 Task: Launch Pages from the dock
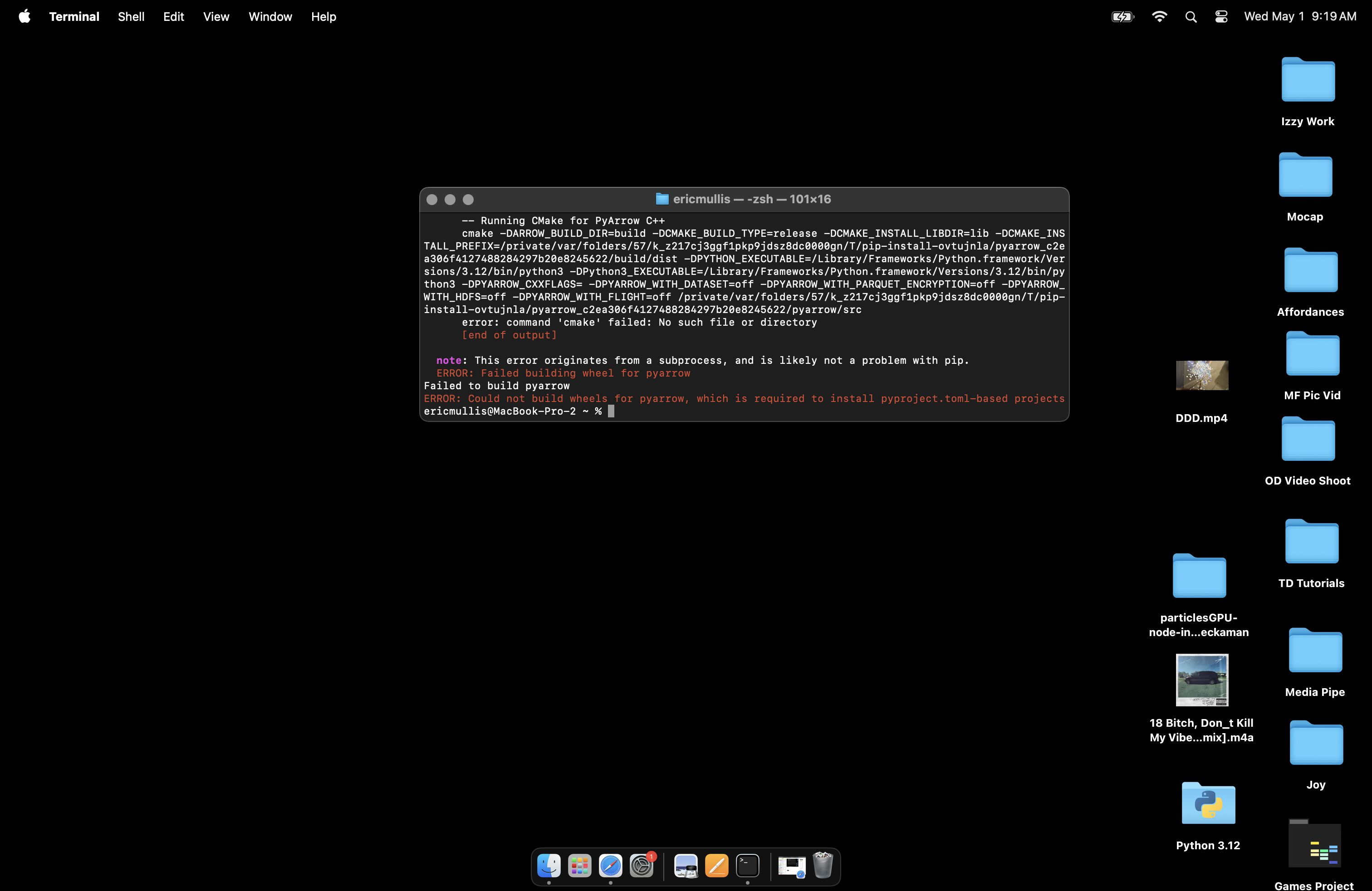(716, 865)
